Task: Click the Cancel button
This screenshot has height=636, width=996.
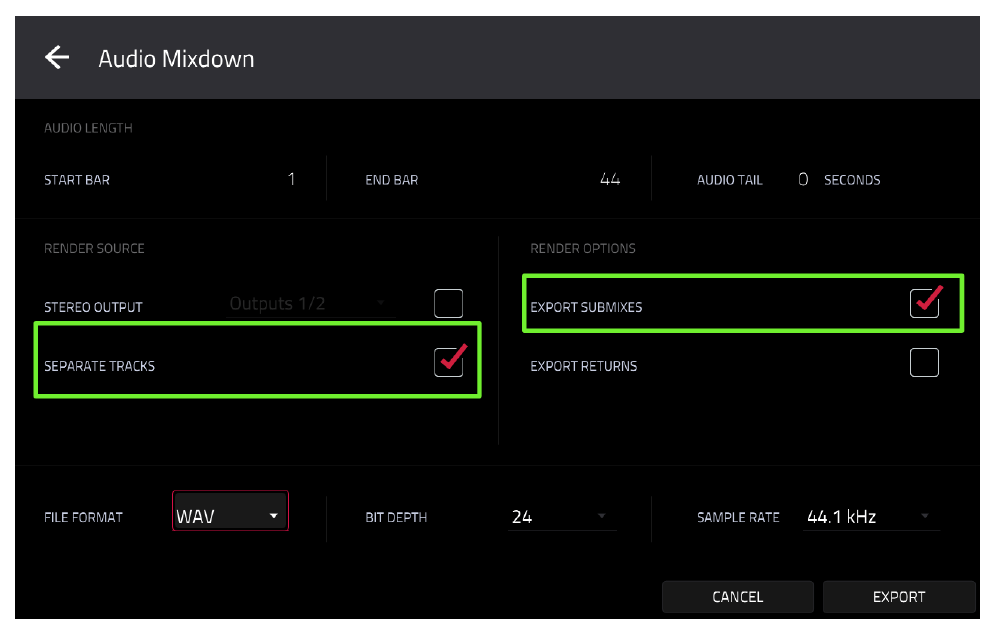Action: (737, 597)
